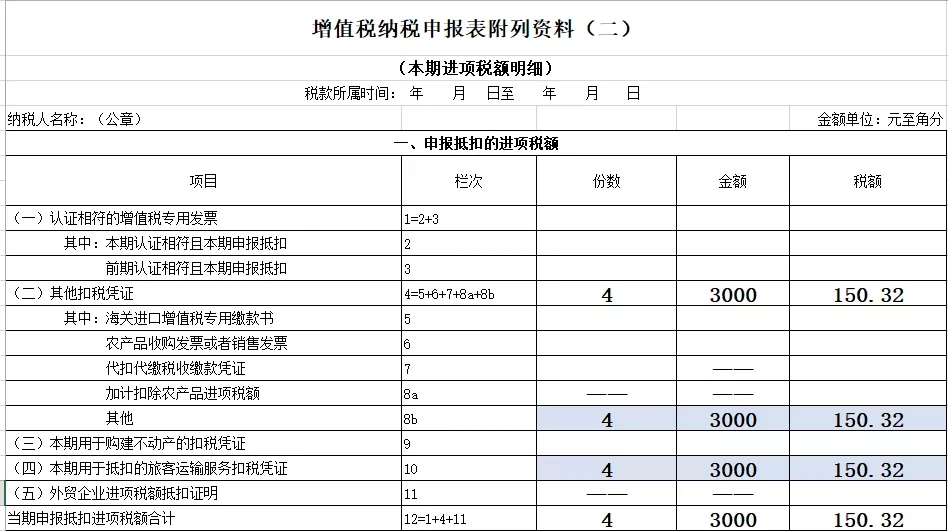Click row （二）其他扣税凭证
The height and width of the screenshot is (531, 948).
[203, 293]
